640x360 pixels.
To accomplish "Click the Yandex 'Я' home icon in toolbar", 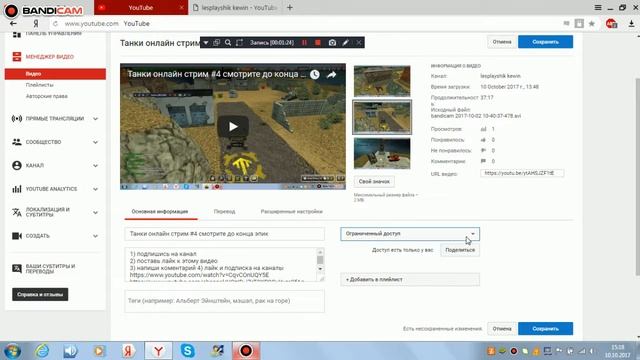I will (x=36, y=24).
